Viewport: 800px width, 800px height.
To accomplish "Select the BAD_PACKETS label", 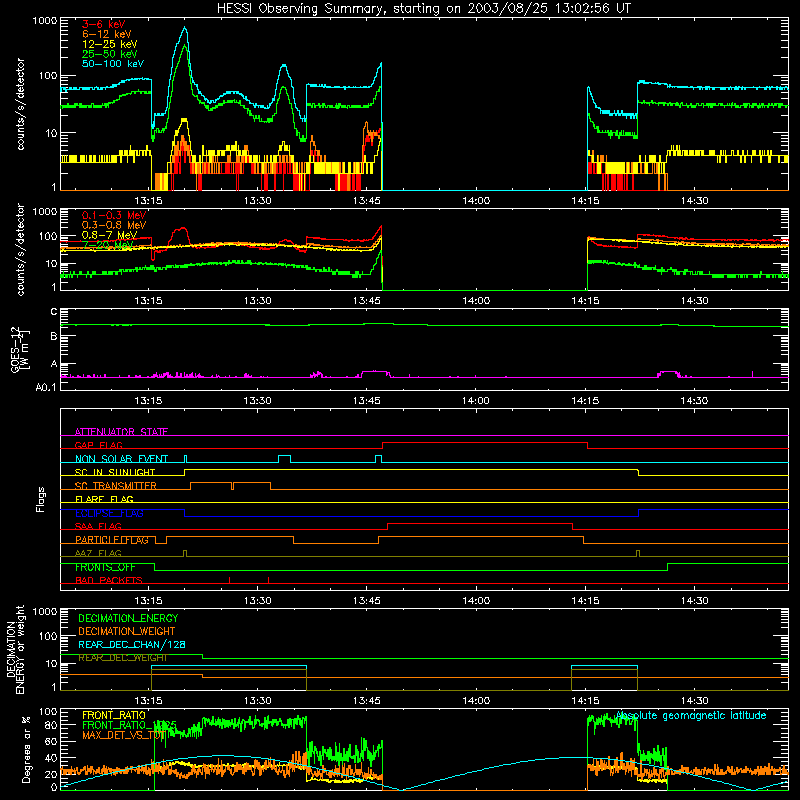I will point(109,580).
